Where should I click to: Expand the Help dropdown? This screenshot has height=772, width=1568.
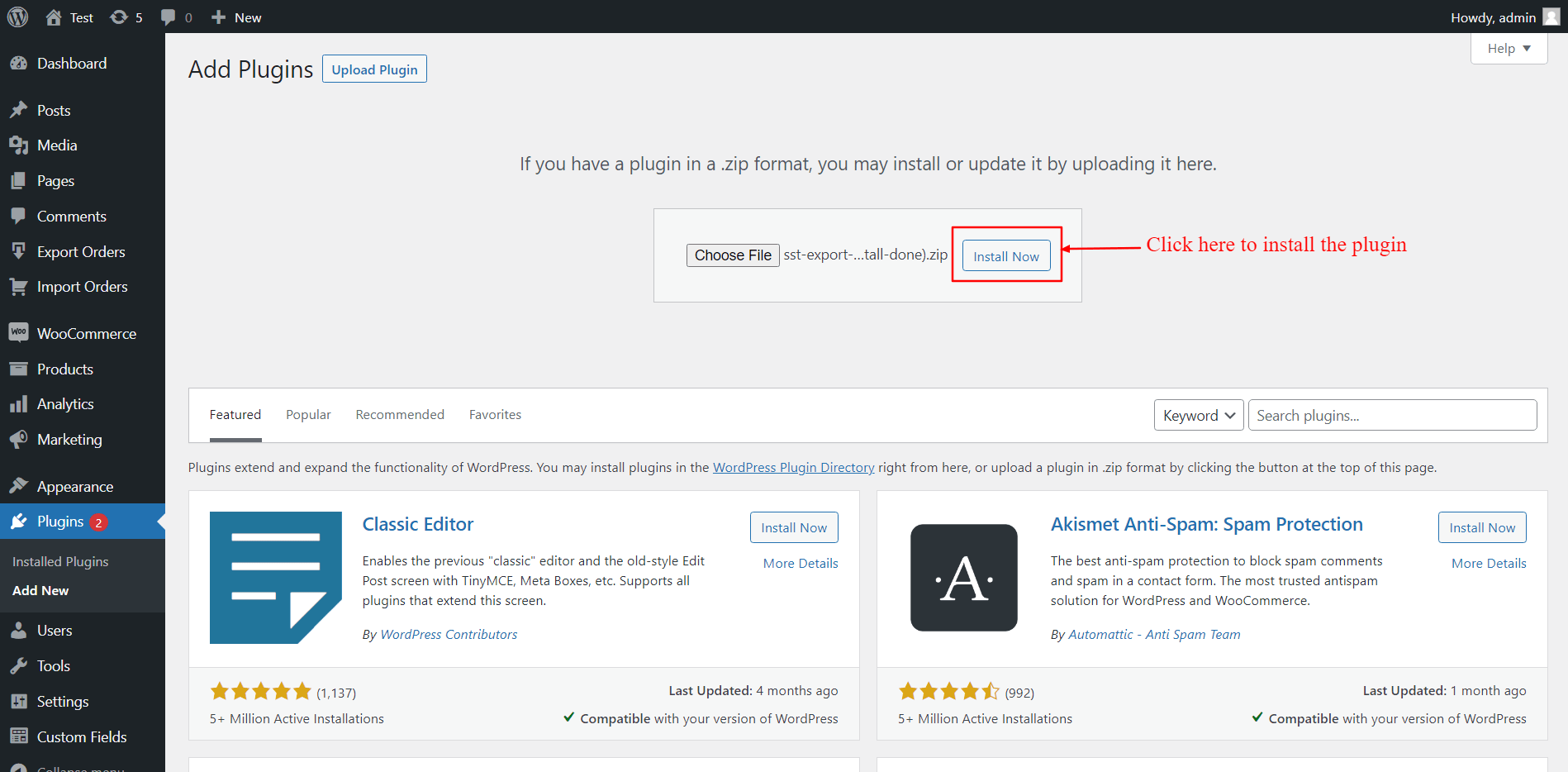point(1509,49)
